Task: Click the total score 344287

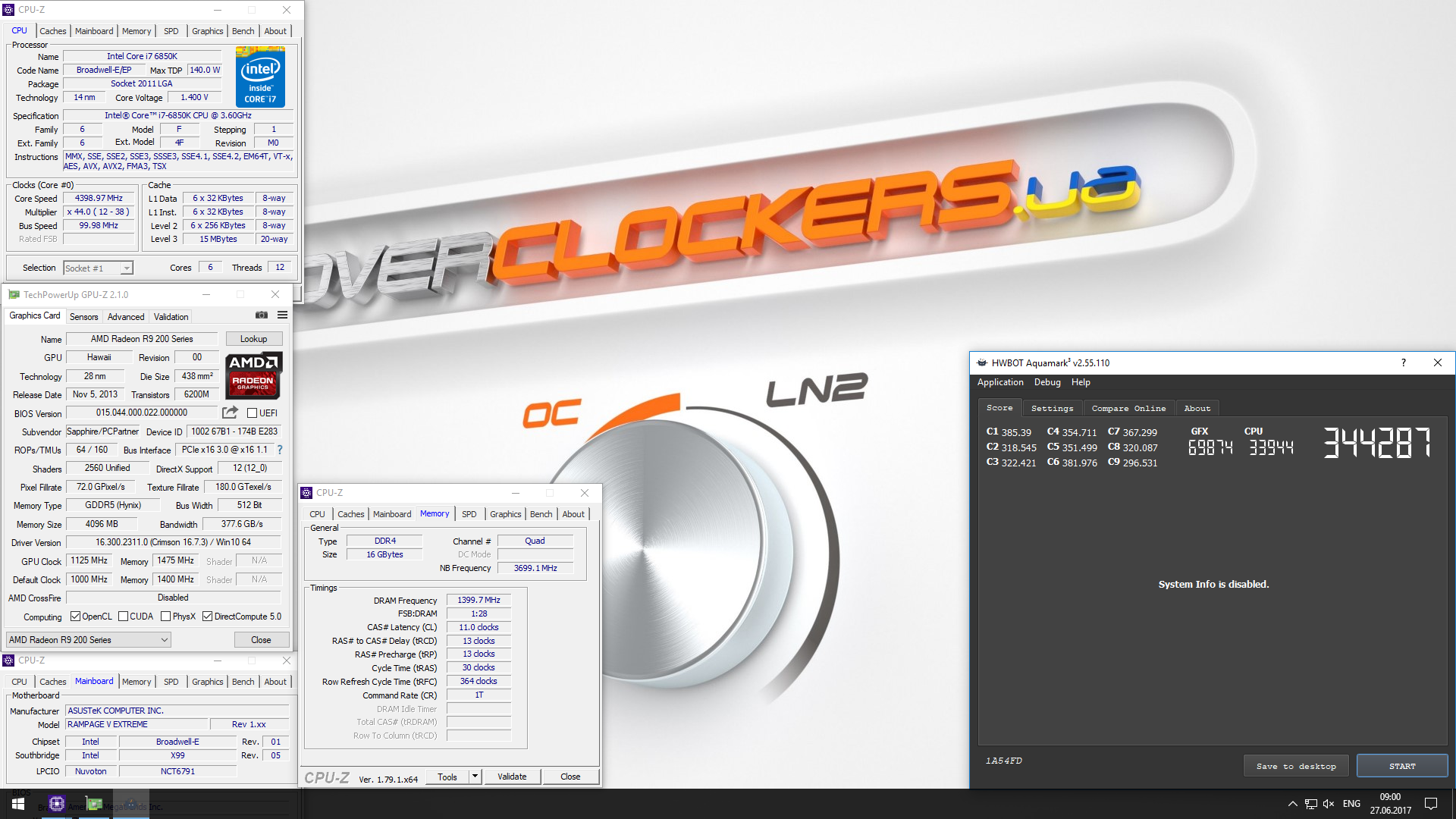Action: coord(1378,443)
